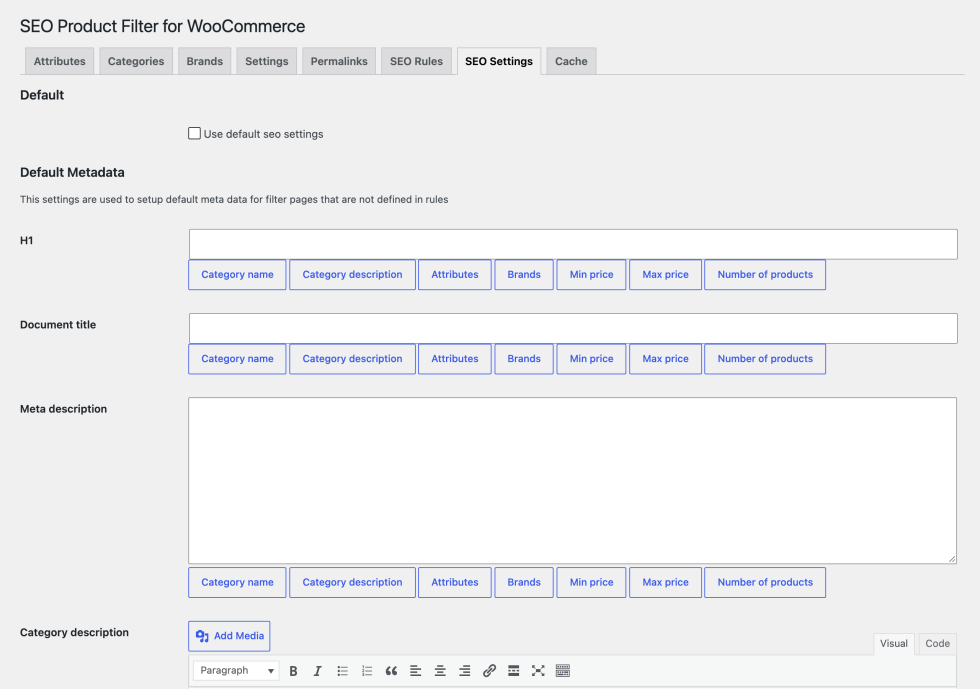The image size is (980, 689).
Task: Insert Category description into H1
Action: 352,274
